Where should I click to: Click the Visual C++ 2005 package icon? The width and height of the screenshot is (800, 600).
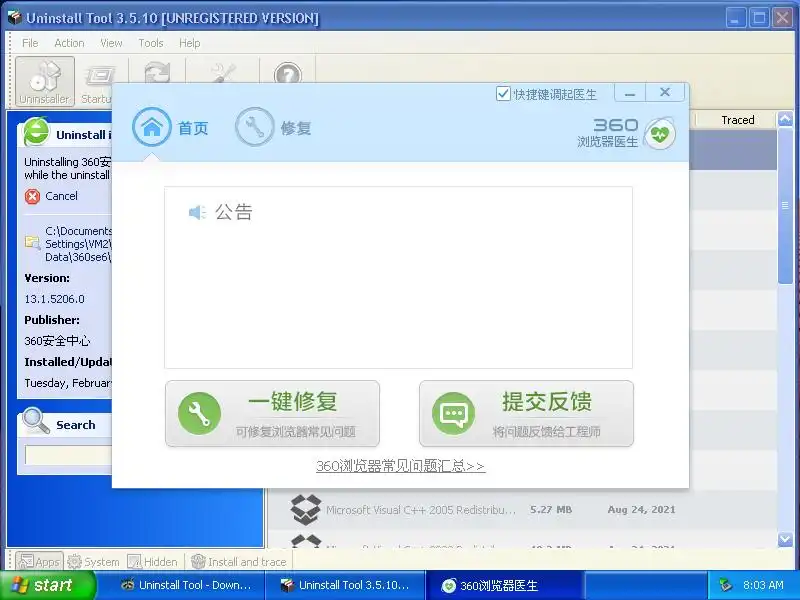(306, 510)
